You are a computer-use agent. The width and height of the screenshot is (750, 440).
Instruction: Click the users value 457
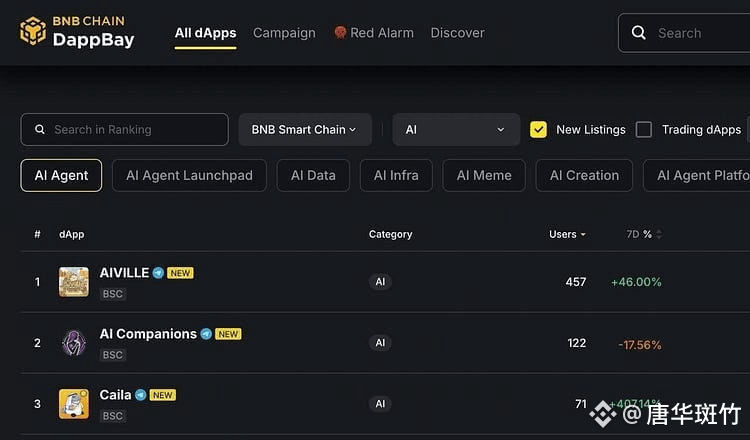pos(576,282)
